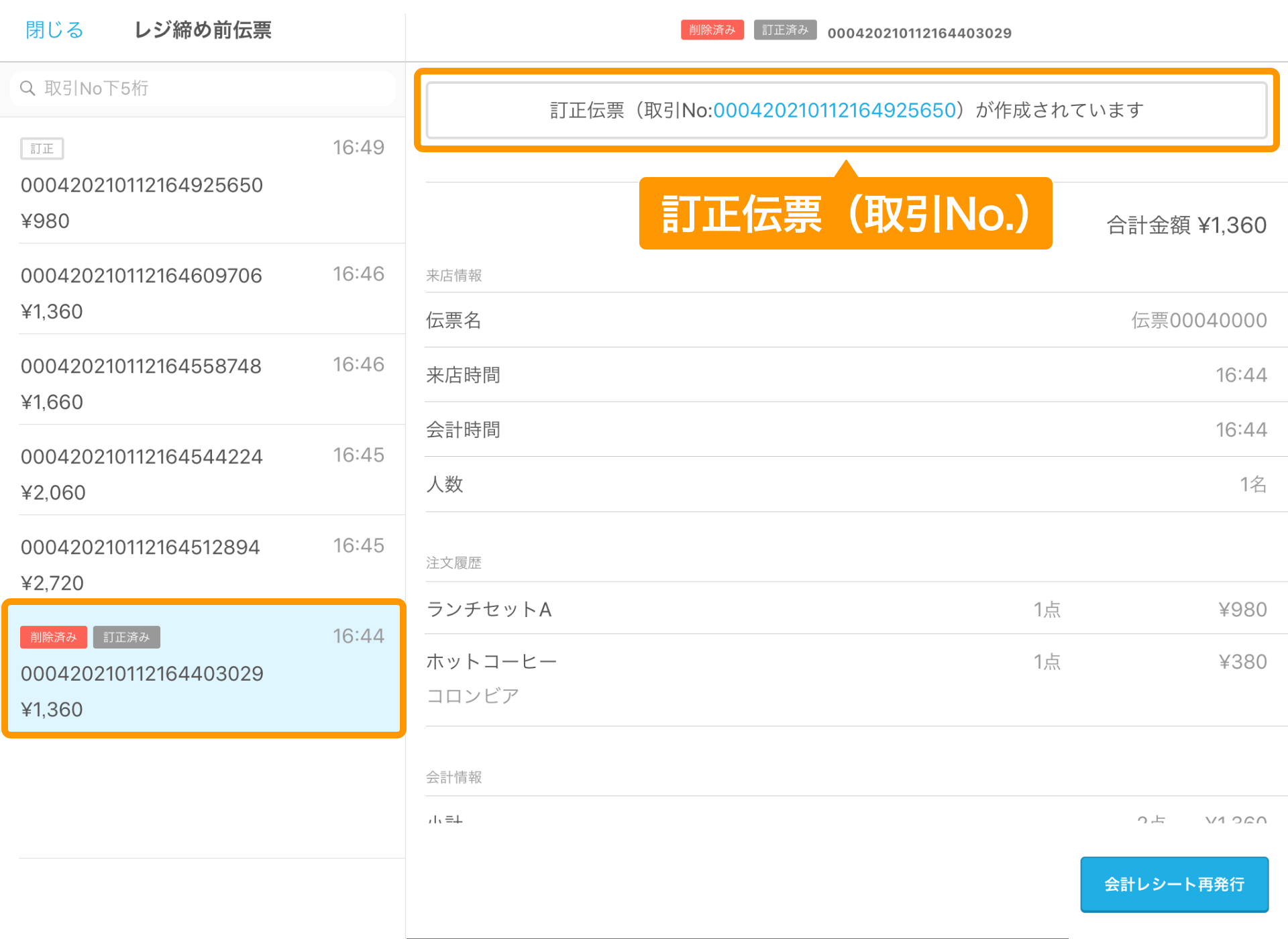This screenshot has height=939, width=1288.
Task: Select slip 000420210112164403029 in list
Action: tap(204, 669)
